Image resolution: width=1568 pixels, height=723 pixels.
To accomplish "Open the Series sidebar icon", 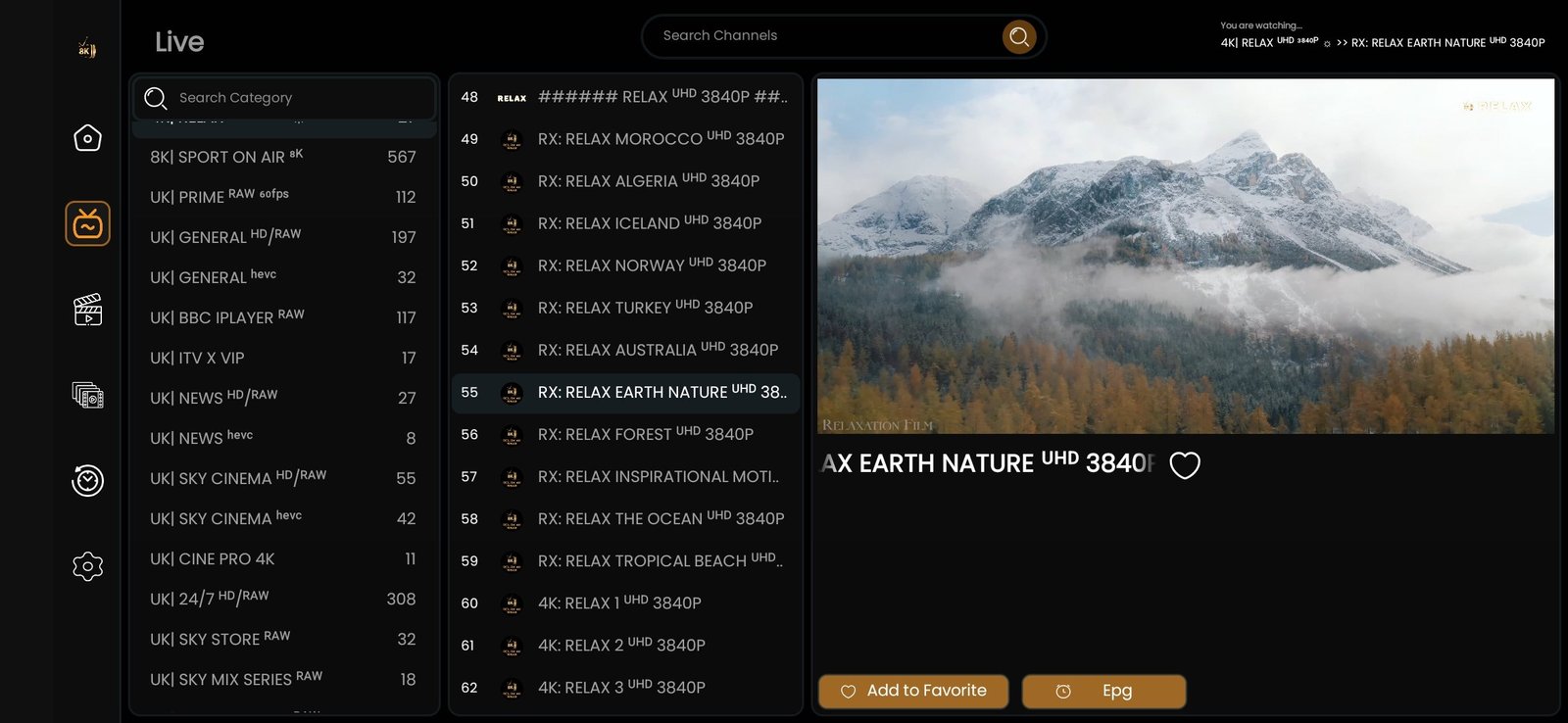I will (x=87, y=395).
